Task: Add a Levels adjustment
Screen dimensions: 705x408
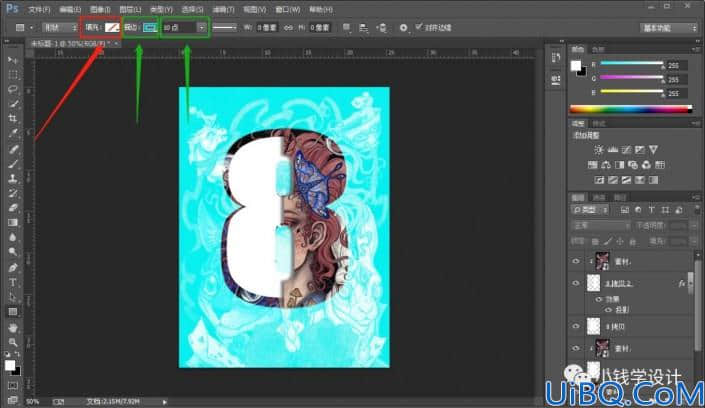Action: 612,150
